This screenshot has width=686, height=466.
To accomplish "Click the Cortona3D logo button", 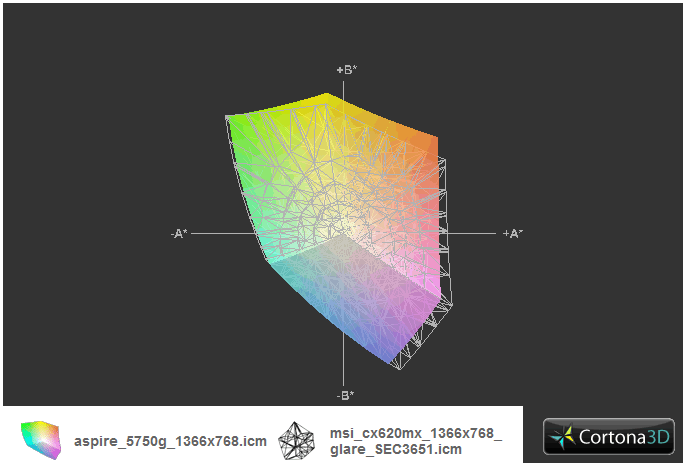I will pos(609,436).
